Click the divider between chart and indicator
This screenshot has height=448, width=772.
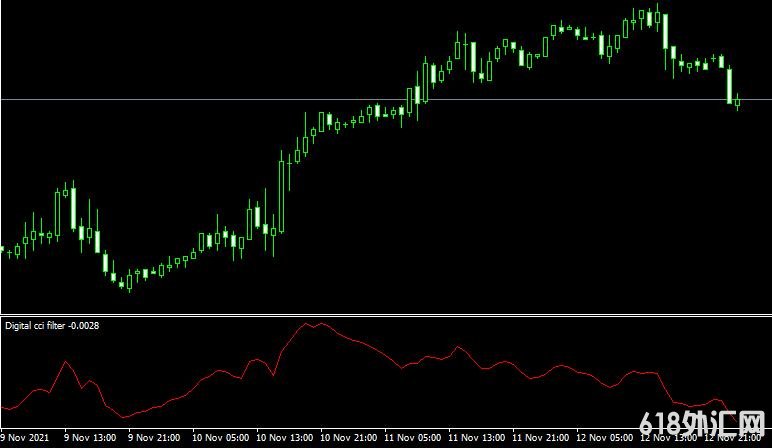coord(386,315)
